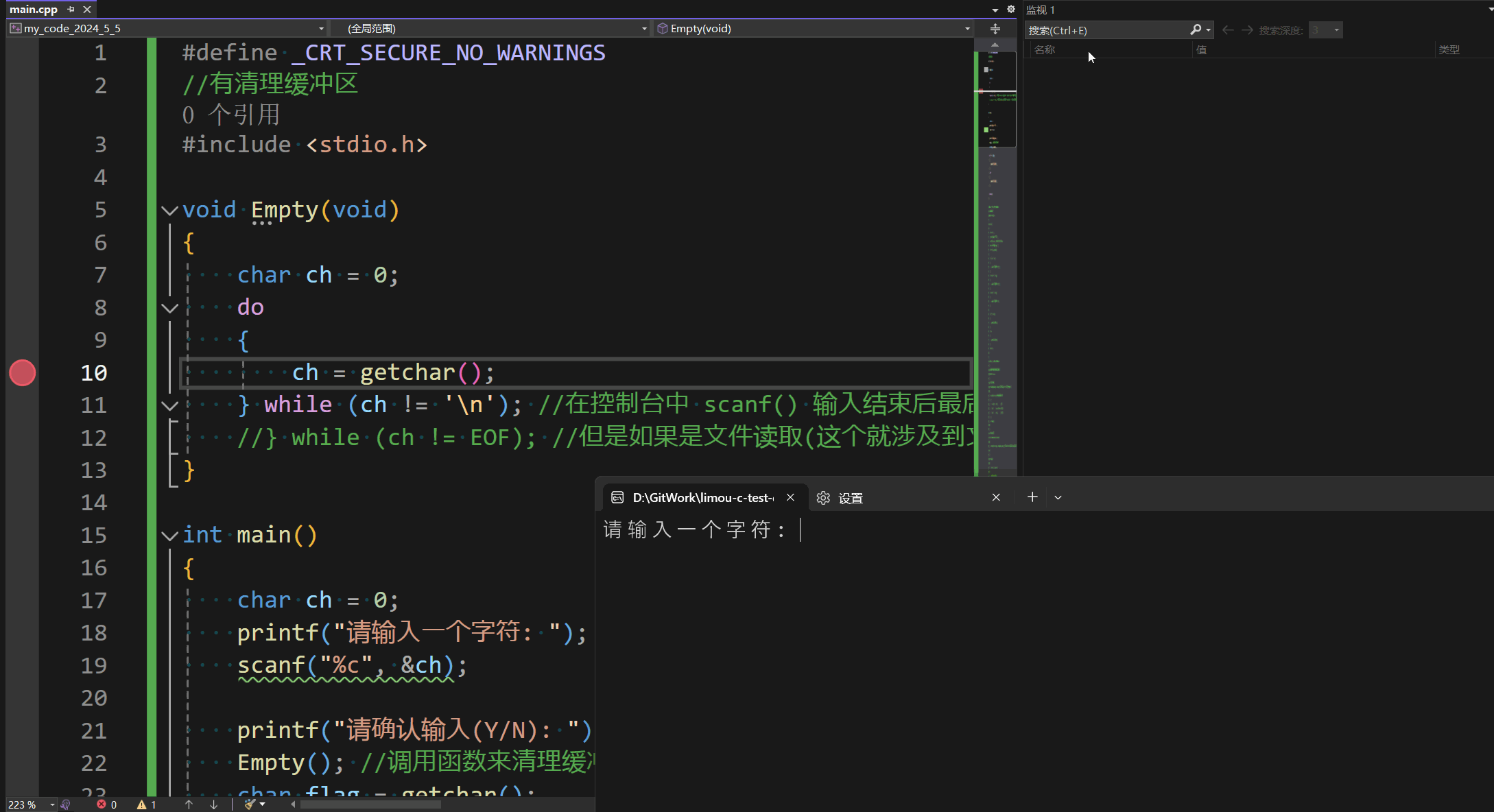This screenshot has height=812, width=1494.
Task: Click the code cleanup broom icon
Action: [250, 804]
